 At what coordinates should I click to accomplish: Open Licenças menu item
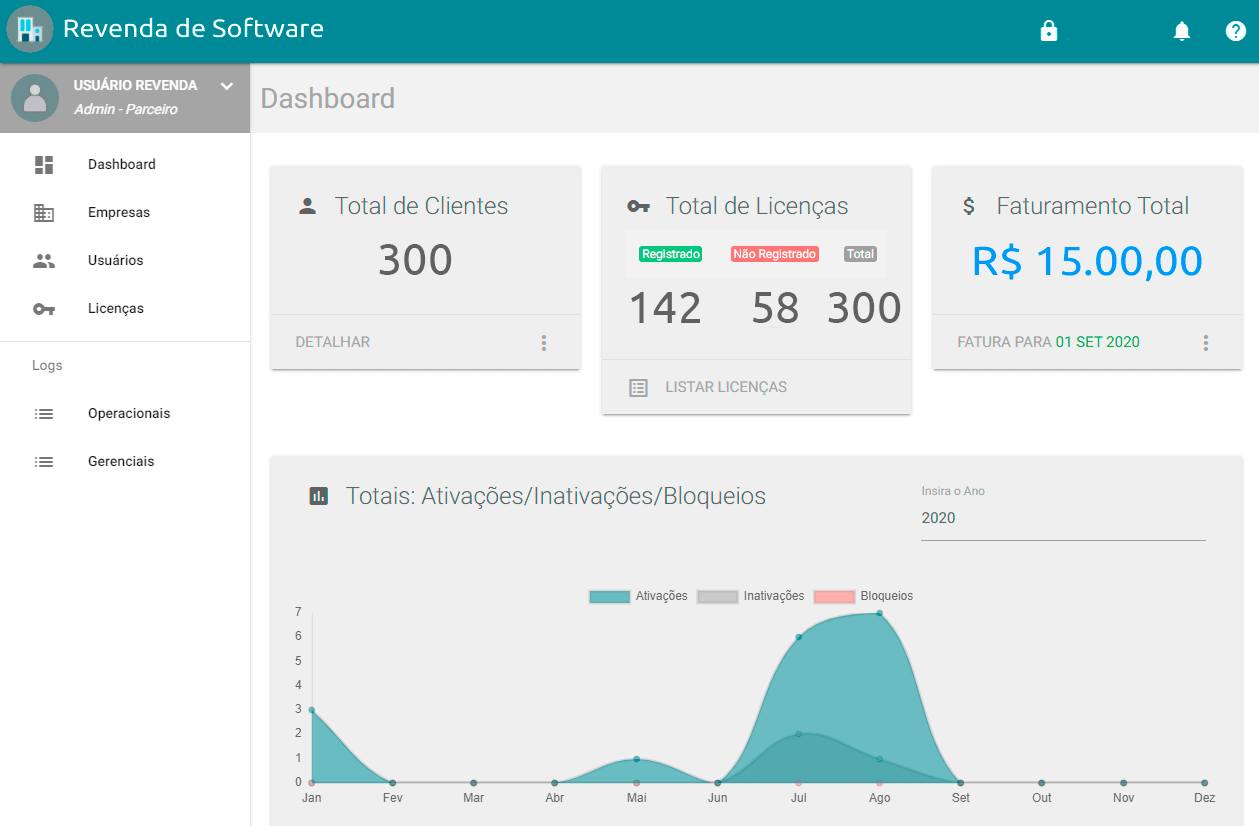coord(125,309)
